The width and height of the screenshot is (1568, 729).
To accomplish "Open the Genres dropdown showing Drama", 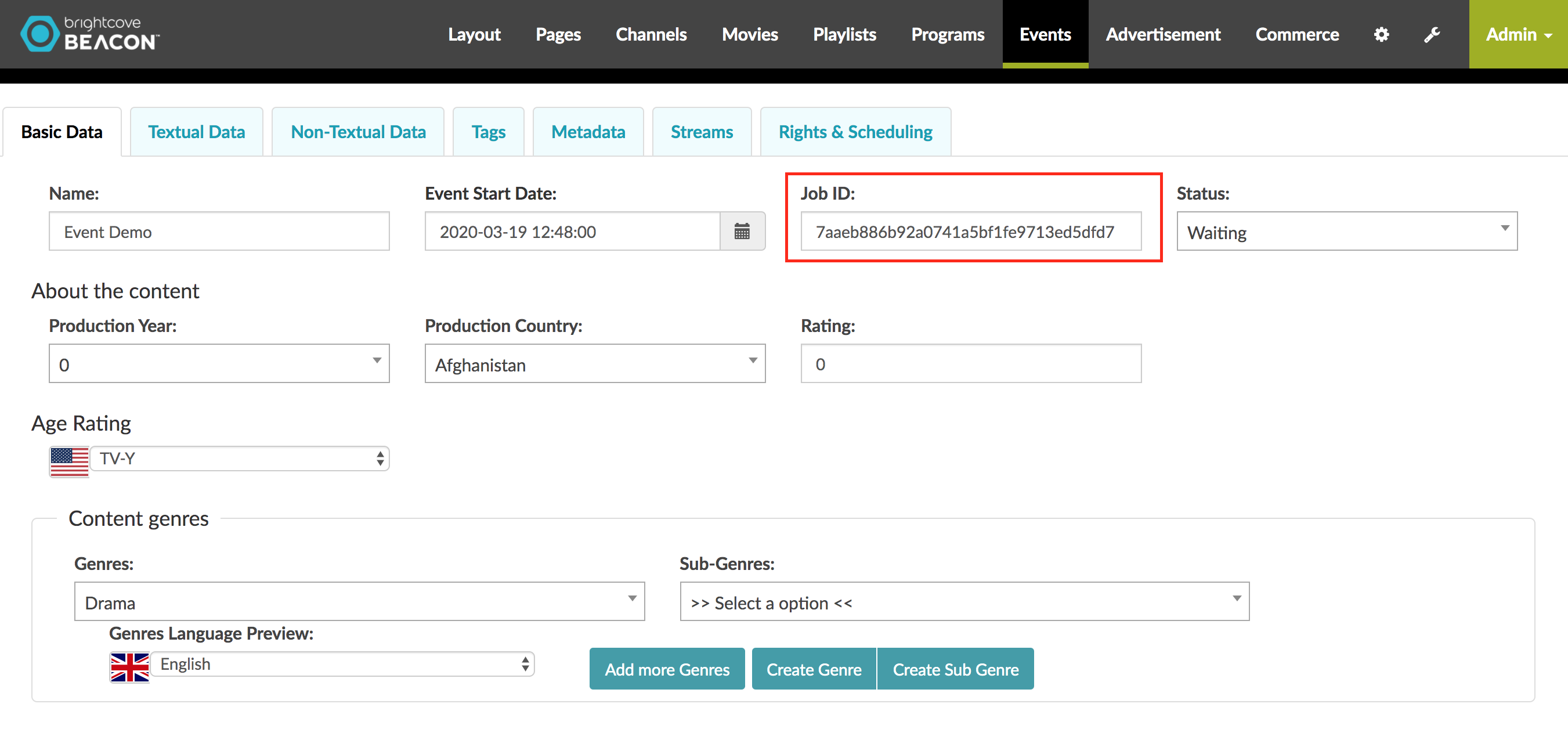I will tap(359, 602).
